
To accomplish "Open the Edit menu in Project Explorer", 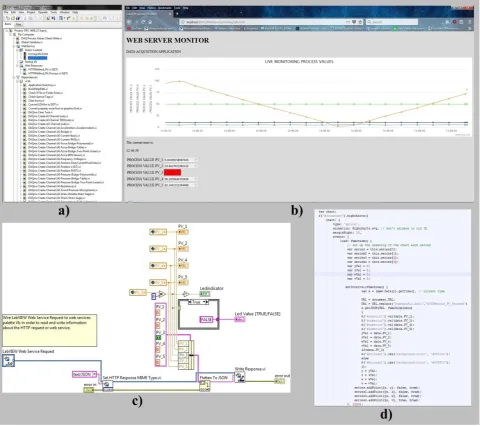I will point(13,12).
